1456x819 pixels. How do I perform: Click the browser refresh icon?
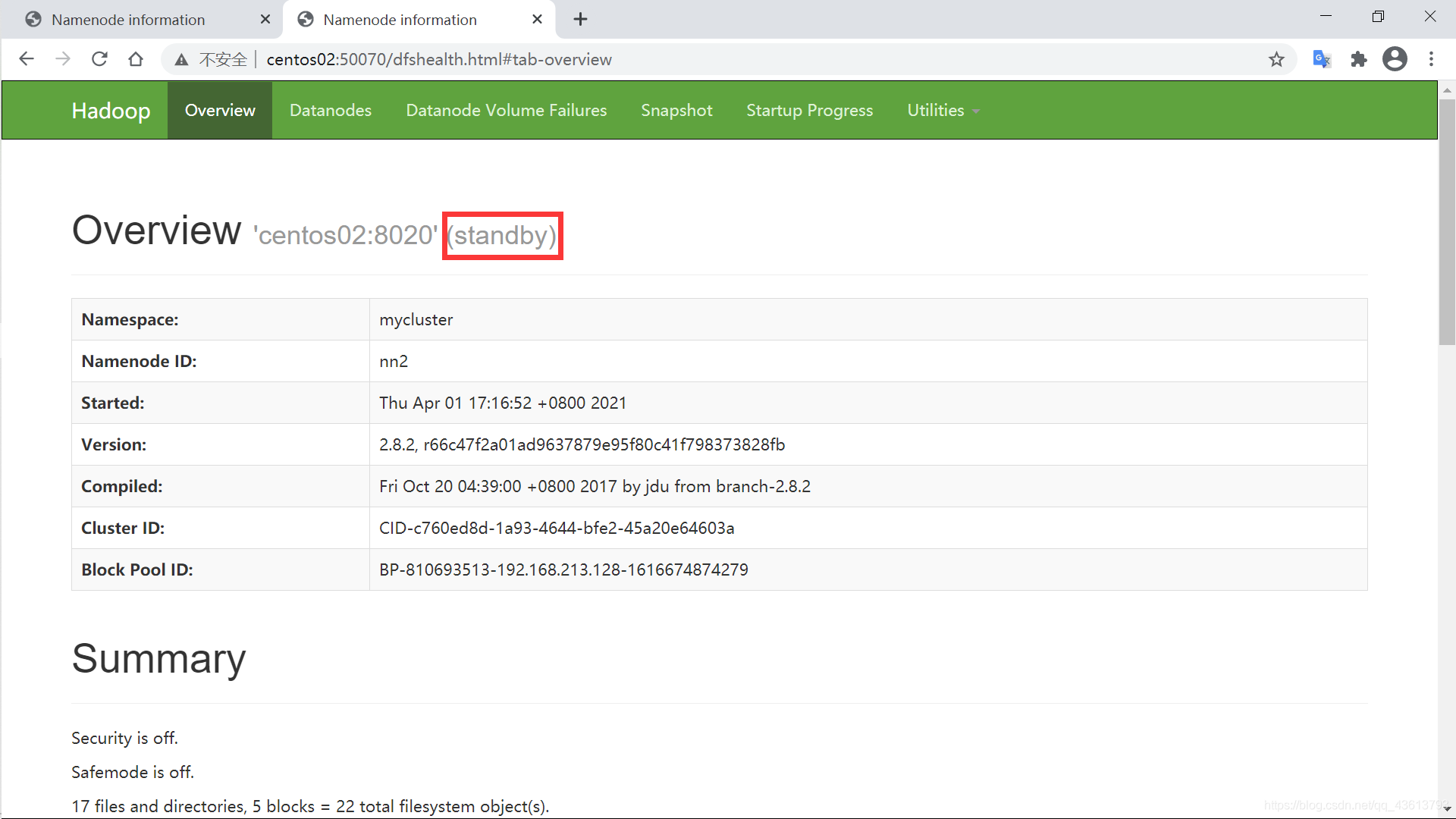[x=100, y=59]
